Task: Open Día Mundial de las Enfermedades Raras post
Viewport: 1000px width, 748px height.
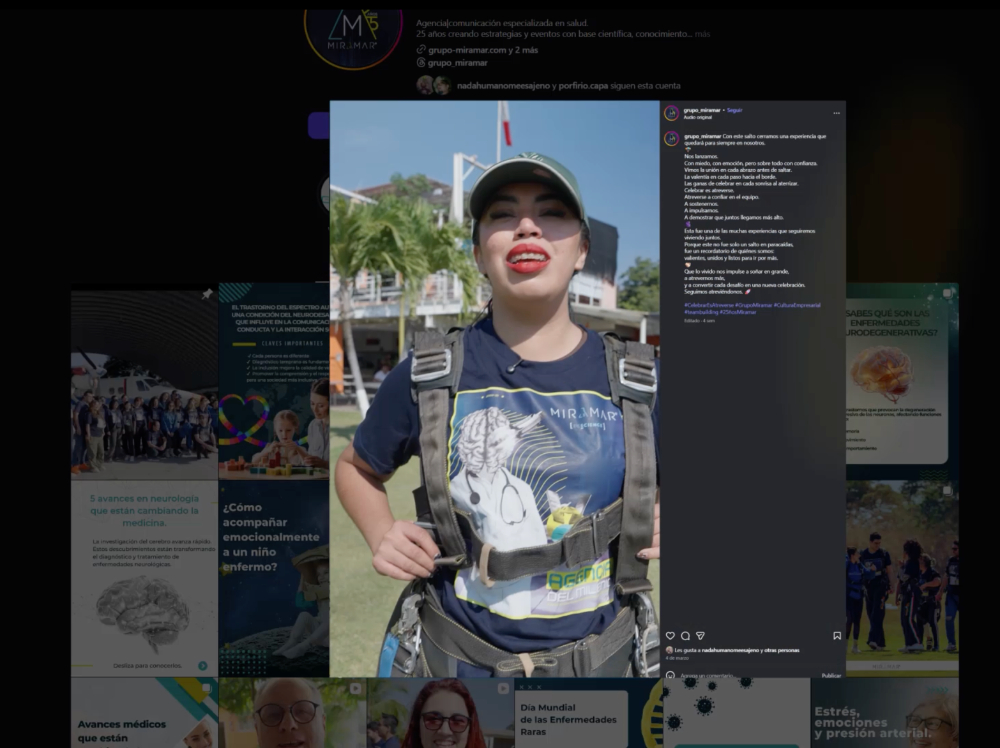Action: (588, 713)
